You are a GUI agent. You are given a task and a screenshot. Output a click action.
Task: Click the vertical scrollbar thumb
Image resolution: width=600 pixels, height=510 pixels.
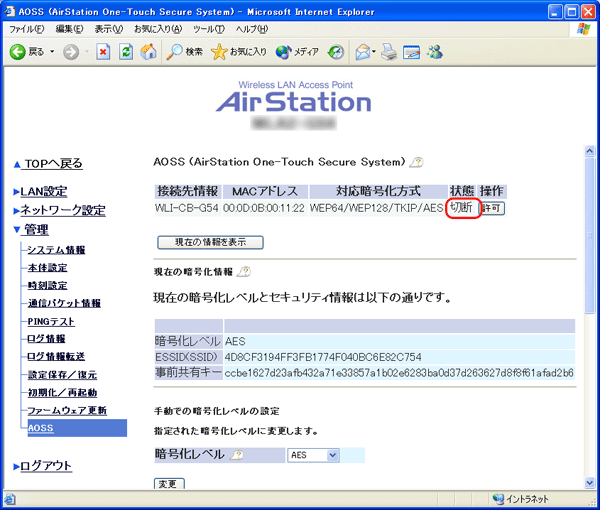[x=590, y=235]
